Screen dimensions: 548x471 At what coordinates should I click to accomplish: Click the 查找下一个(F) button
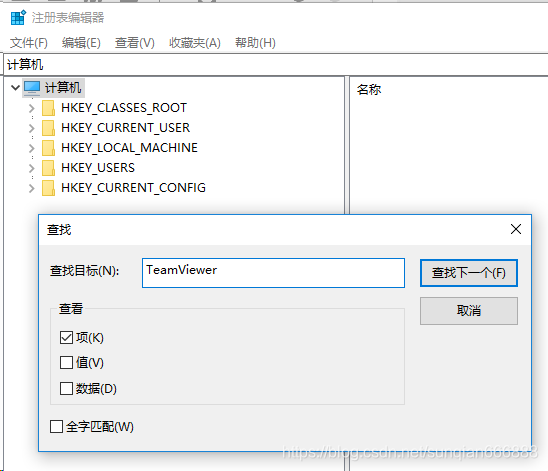(469, 273)
